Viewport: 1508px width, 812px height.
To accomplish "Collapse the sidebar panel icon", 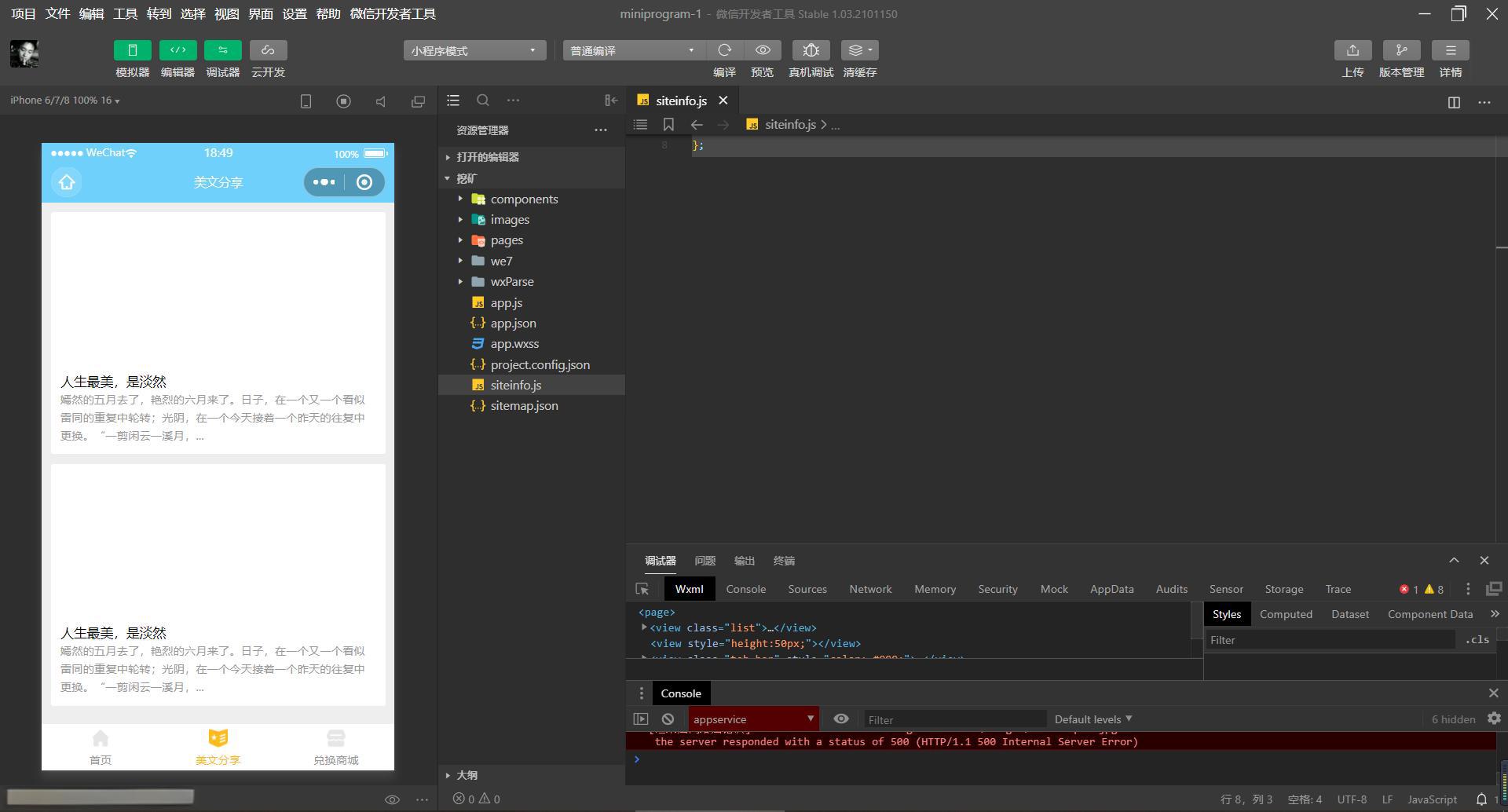I will (x=611, y=101).
